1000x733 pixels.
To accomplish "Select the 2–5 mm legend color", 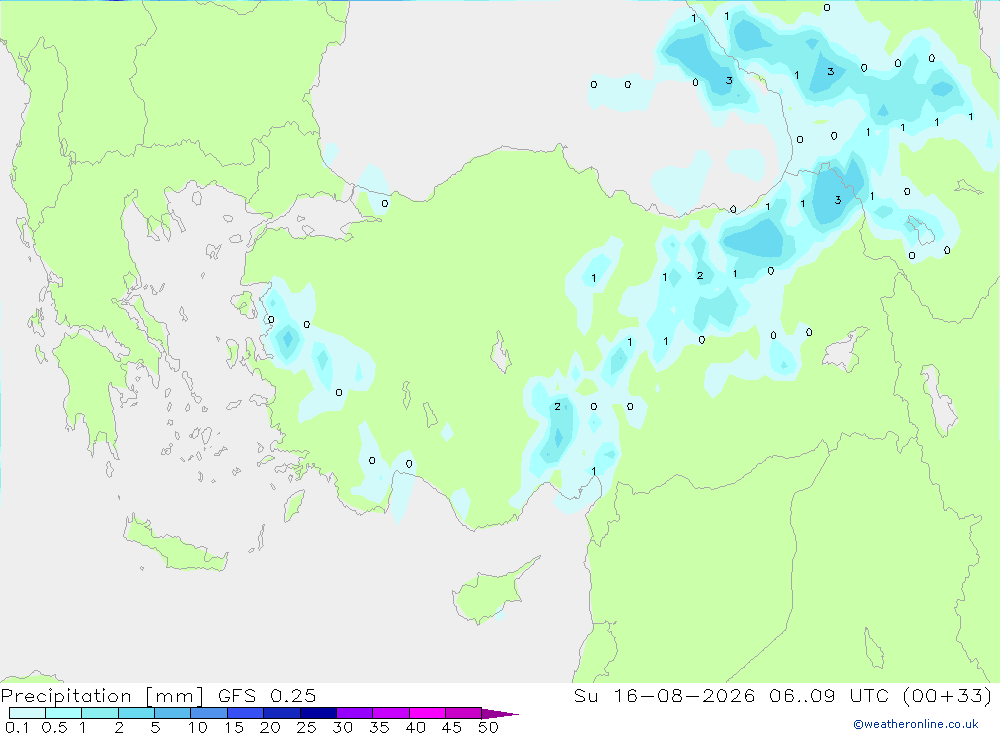I will [x=136, y=713].
